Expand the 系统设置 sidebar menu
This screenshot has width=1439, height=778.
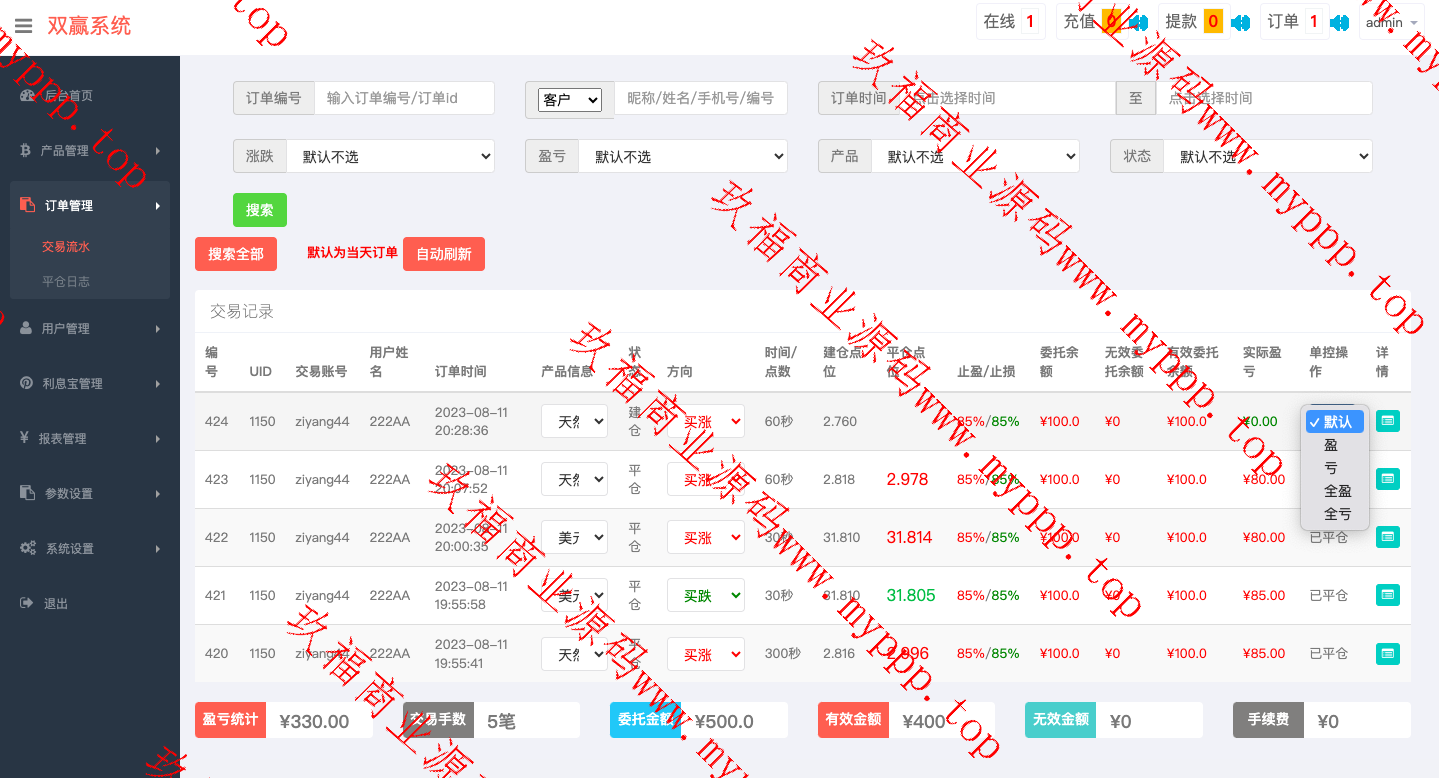point(90,548)
